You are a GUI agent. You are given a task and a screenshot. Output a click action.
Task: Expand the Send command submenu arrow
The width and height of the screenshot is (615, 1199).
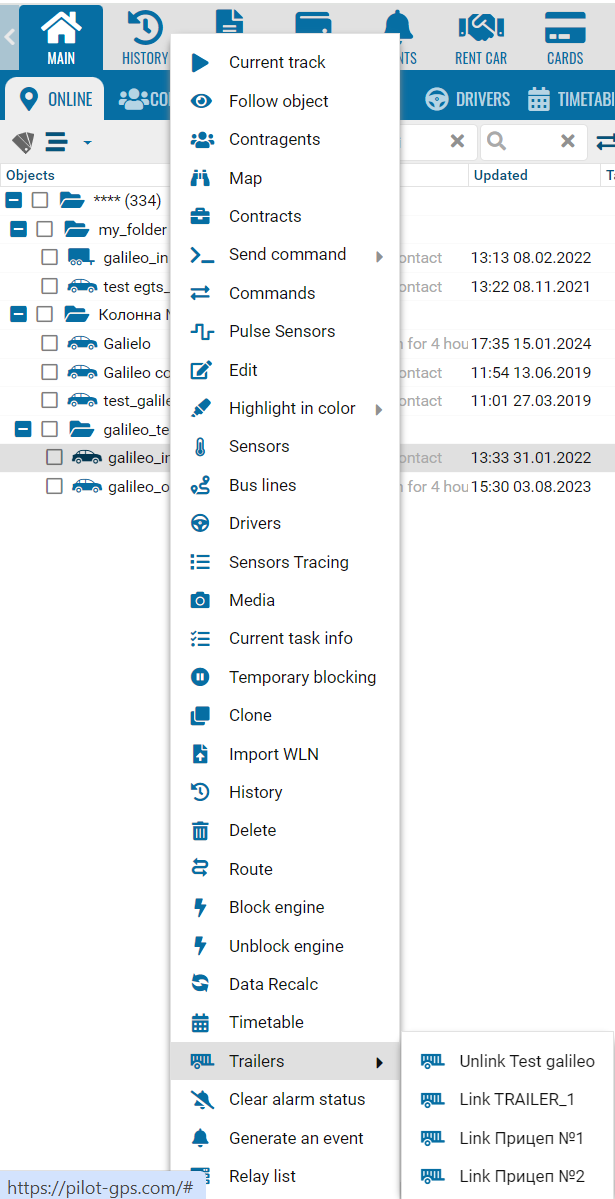(380, 255)
